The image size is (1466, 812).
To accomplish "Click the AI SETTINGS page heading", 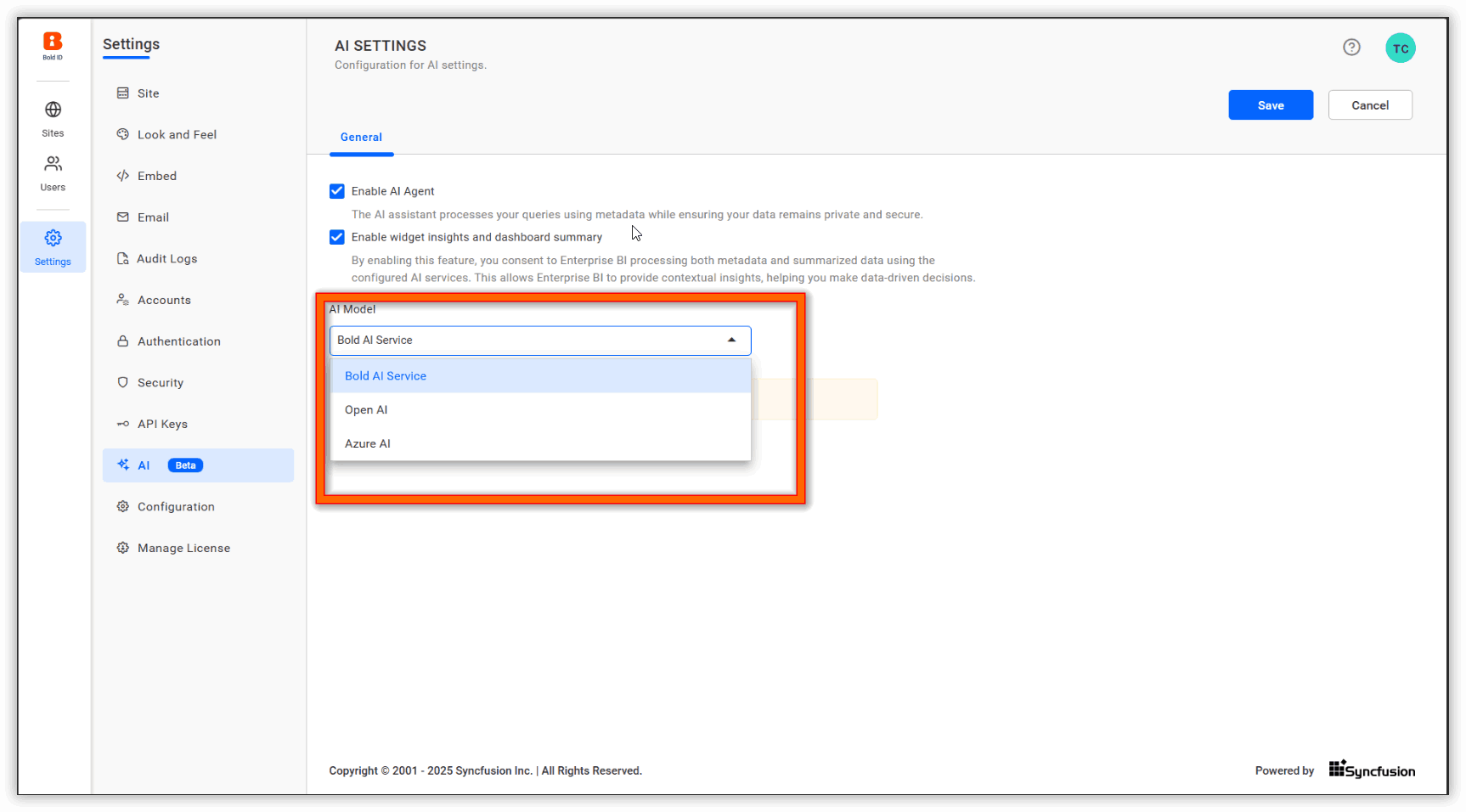I will click(381, 46).
